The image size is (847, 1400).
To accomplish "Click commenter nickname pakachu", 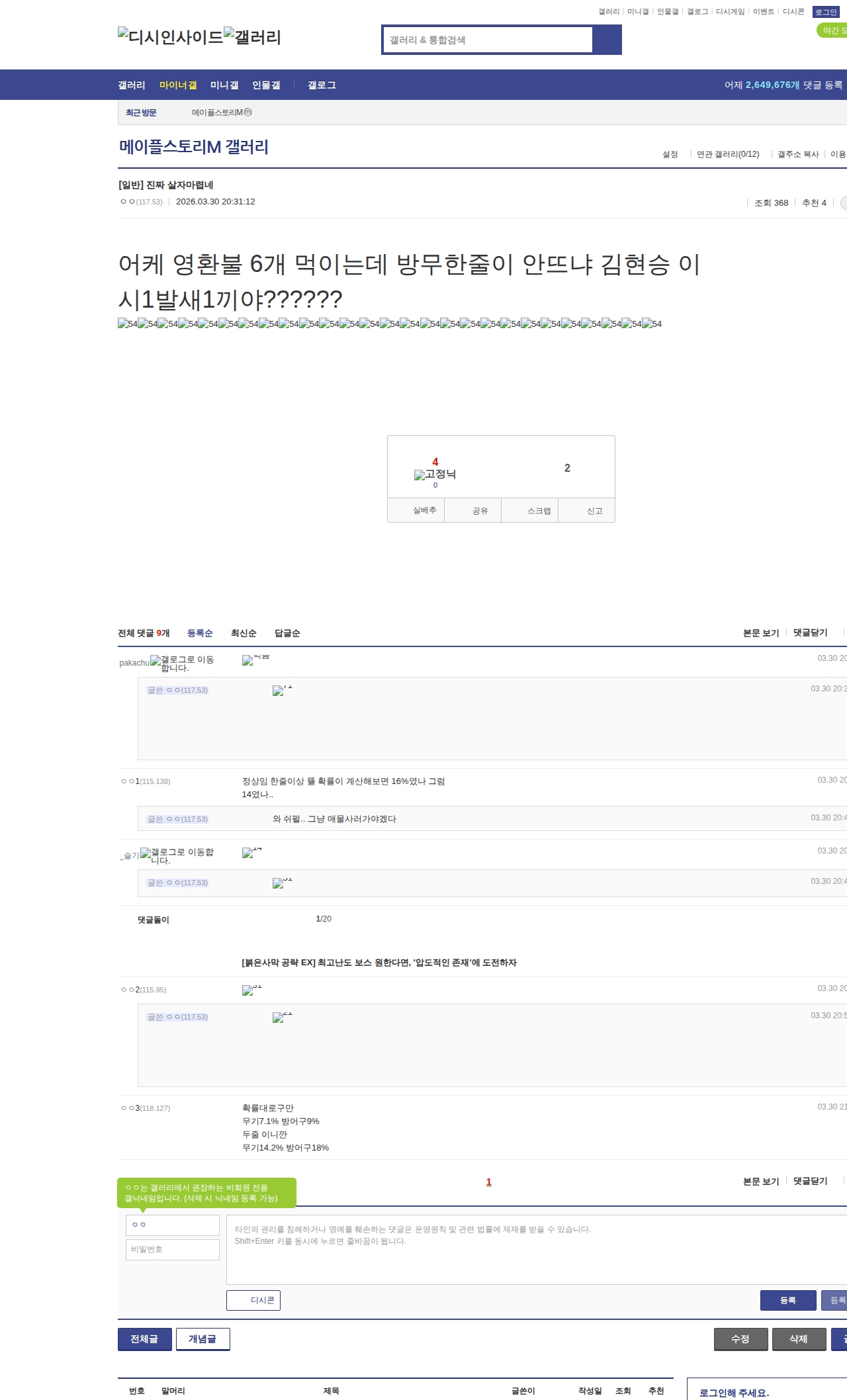I will pyautogui.click(x=134, y=663).
